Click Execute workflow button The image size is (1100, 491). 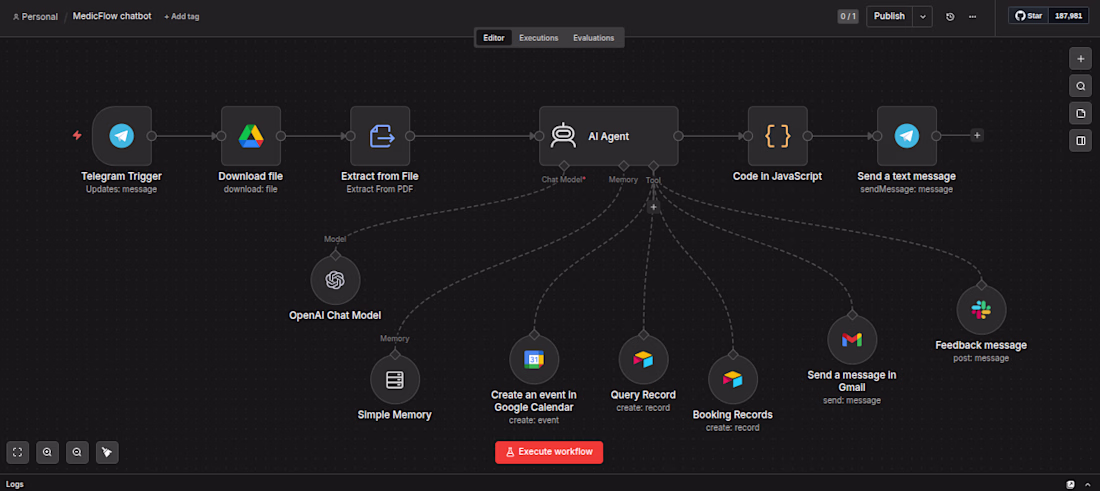click(x=549, y=452)
